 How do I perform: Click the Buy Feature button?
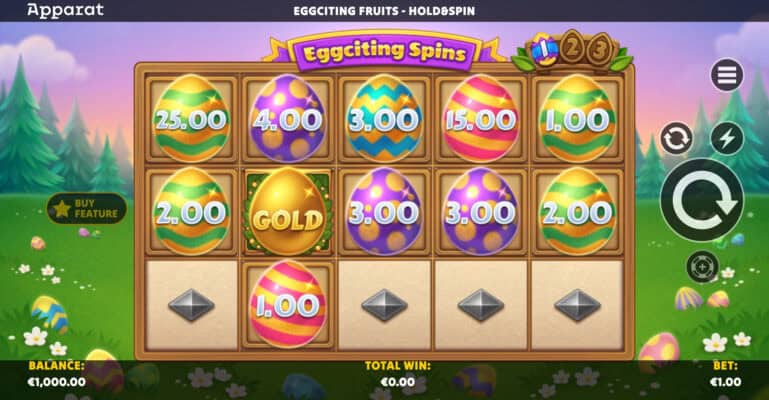pyautogui.click(x=87, y=209)
